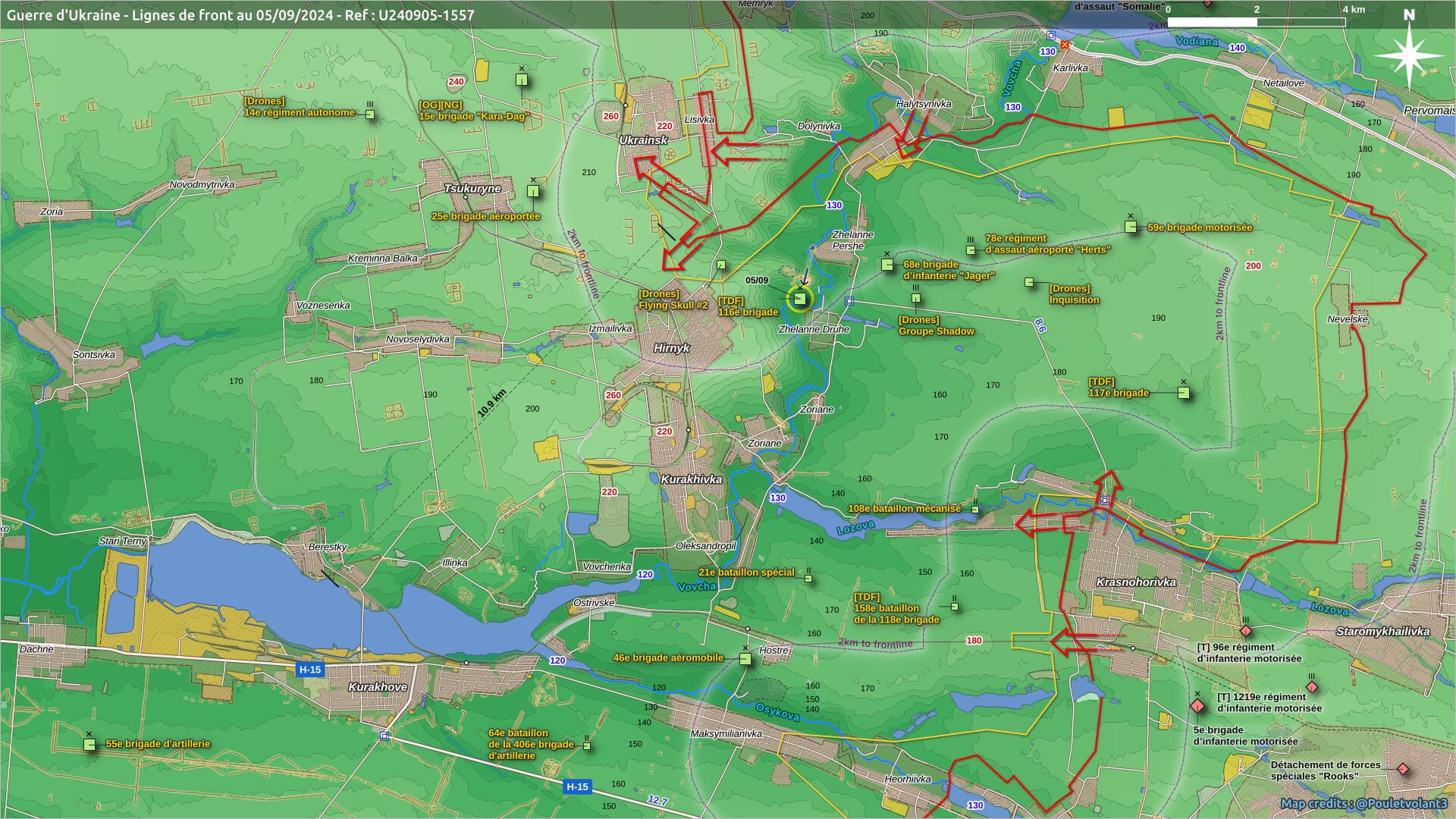Click the Maksymilianivka village label
The image size is (1456, 819).
[x=726, y=733]
